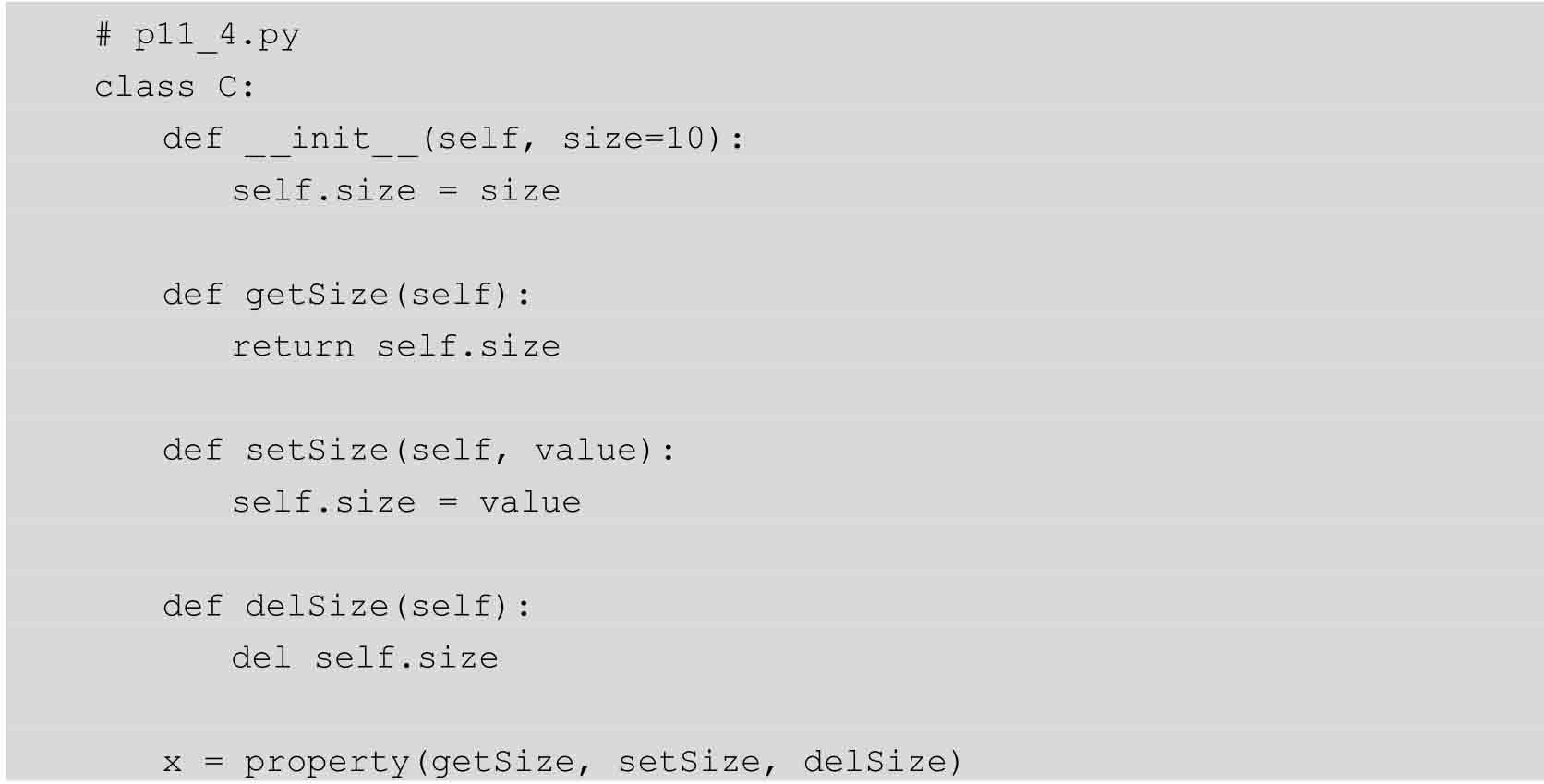Click 'getSize' in its def line
Screen dimensions: 1544x784
[317, 296]
